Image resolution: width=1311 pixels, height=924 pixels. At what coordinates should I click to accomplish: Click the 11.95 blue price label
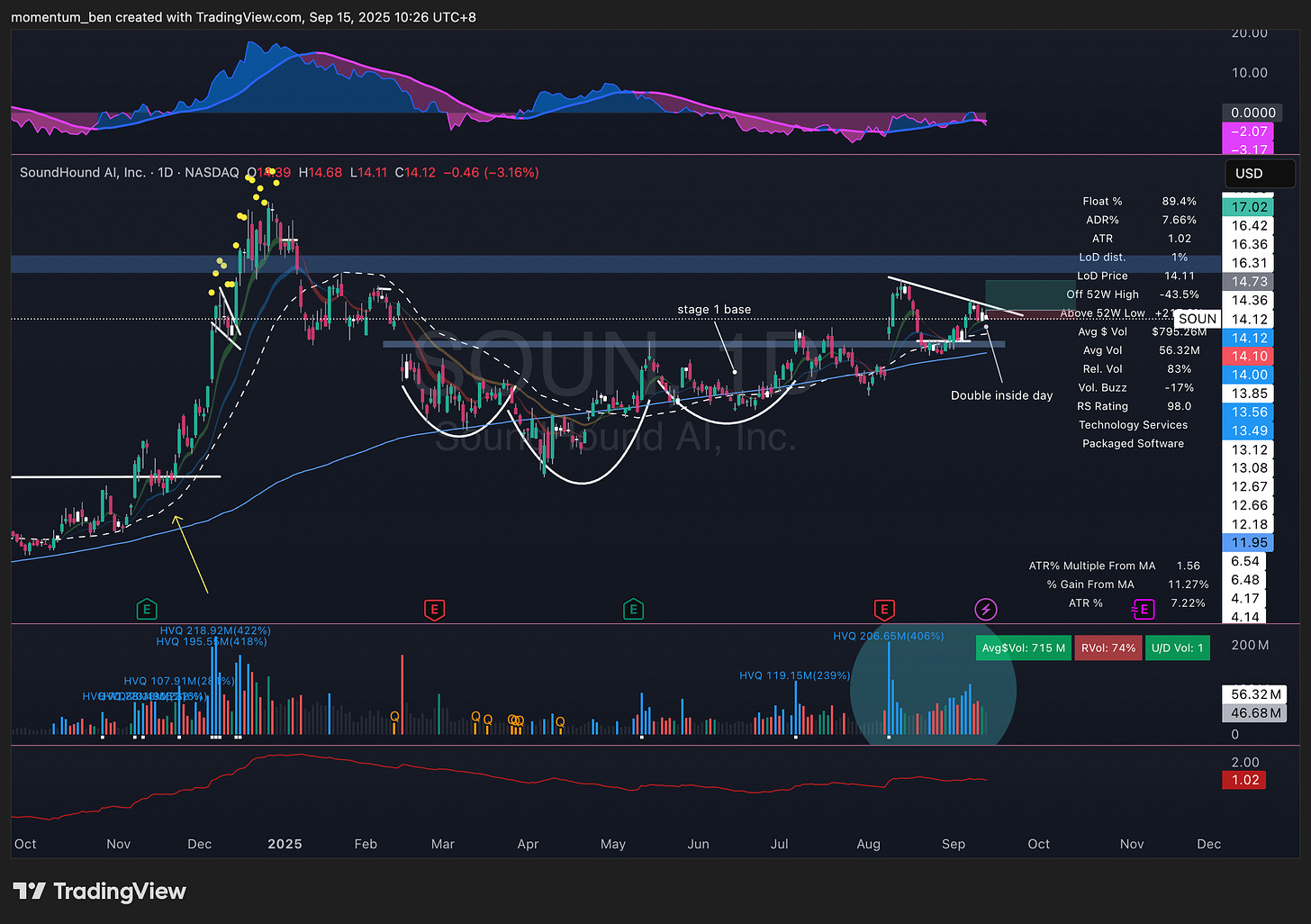(1248, 542)
